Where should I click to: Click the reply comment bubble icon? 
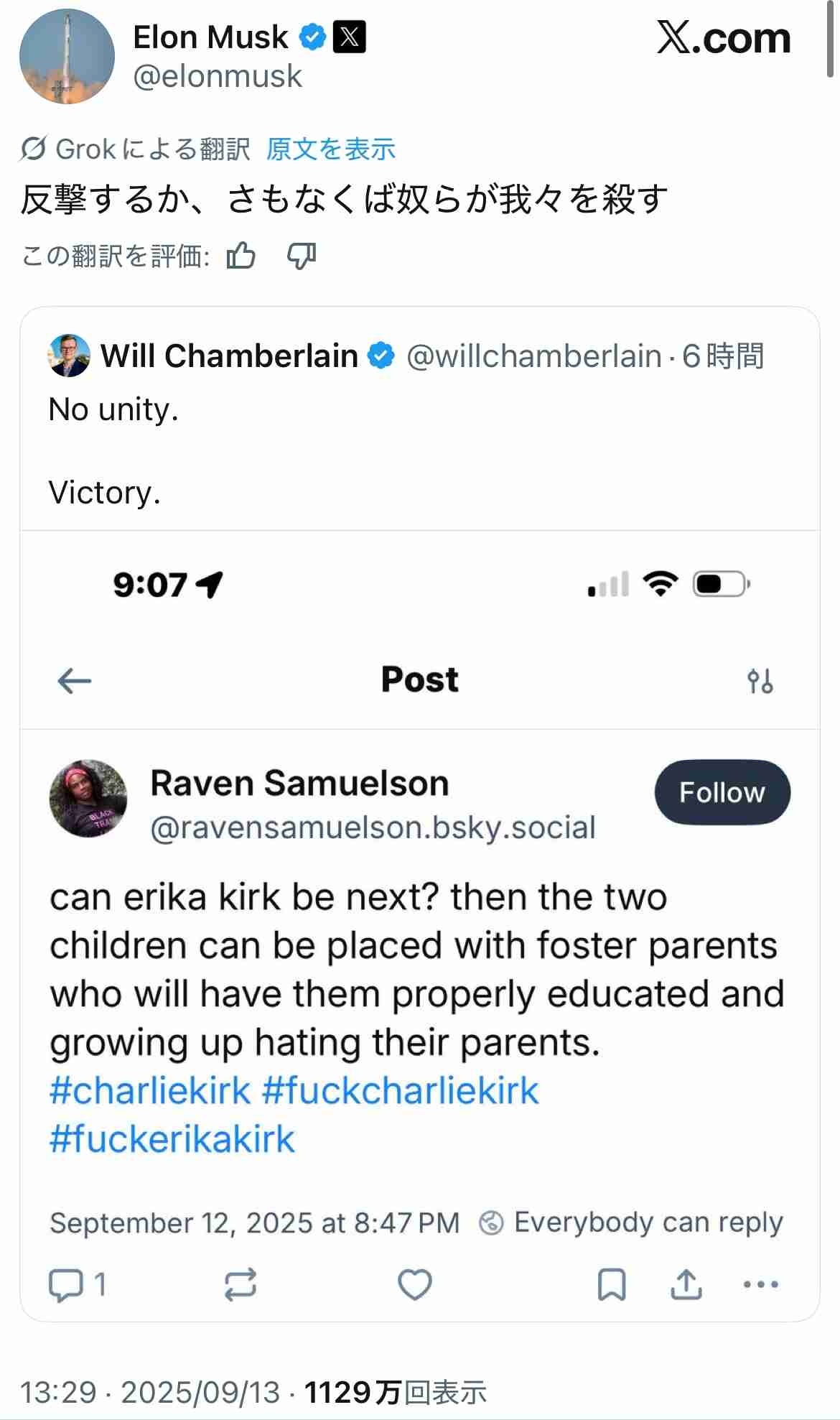pos(65,1285)
